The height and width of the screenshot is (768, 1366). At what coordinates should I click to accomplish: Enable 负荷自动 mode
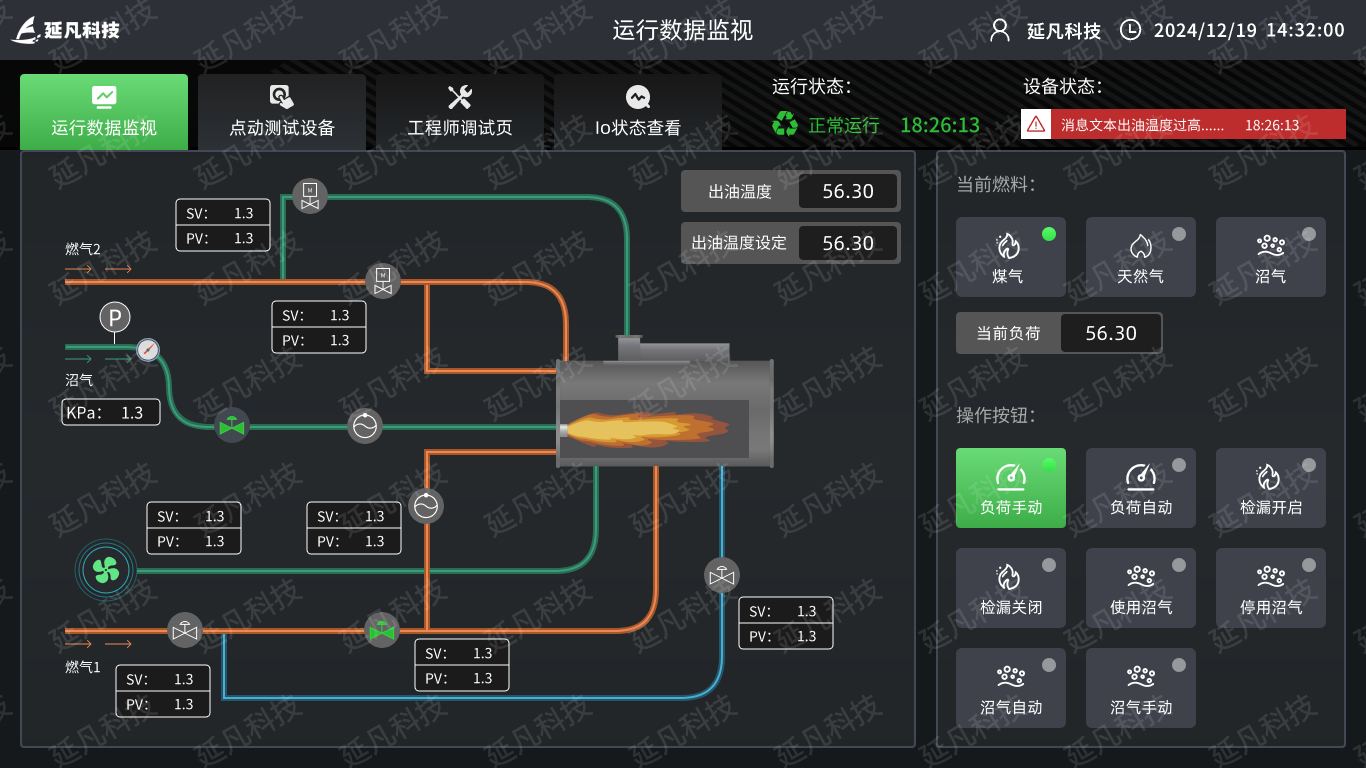[1140, 487]
